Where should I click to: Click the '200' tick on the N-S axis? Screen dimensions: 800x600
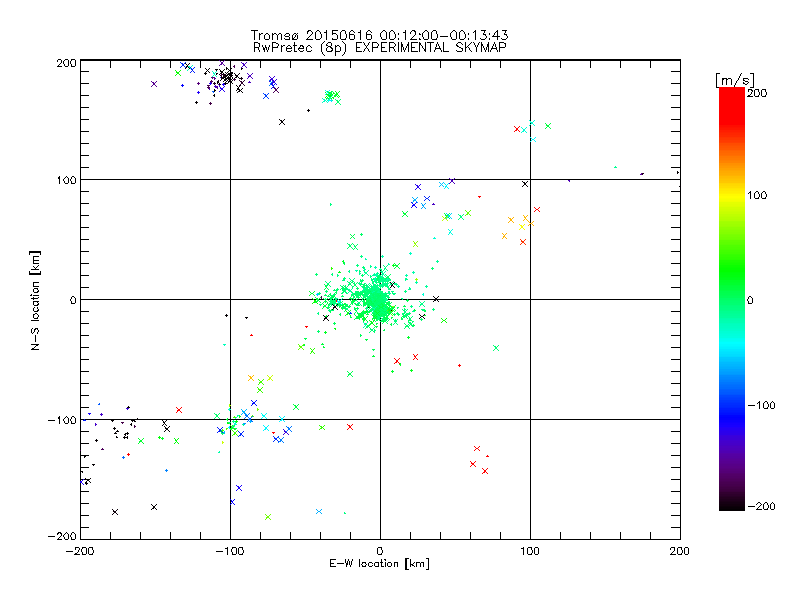pyautogui.click(x=66, y=63)
